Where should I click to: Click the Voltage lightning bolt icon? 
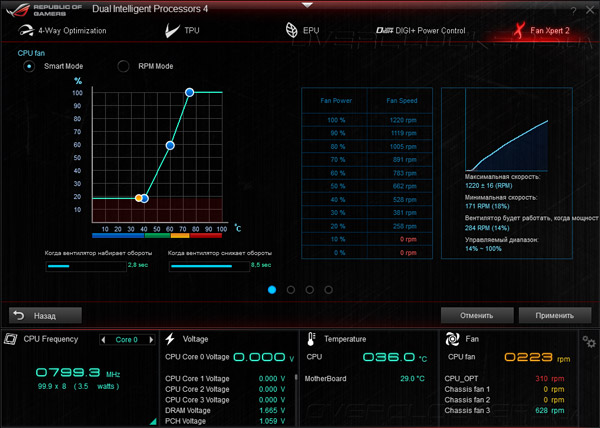pos(170,339)
